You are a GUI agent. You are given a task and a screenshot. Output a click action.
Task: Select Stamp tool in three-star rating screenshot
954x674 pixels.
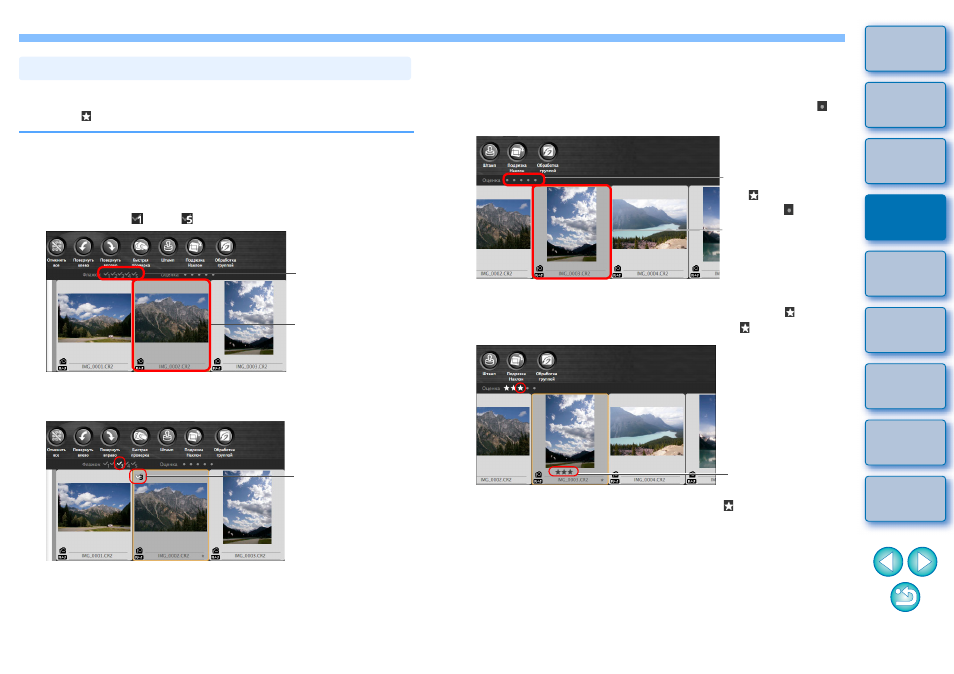(x=489, y=360)
